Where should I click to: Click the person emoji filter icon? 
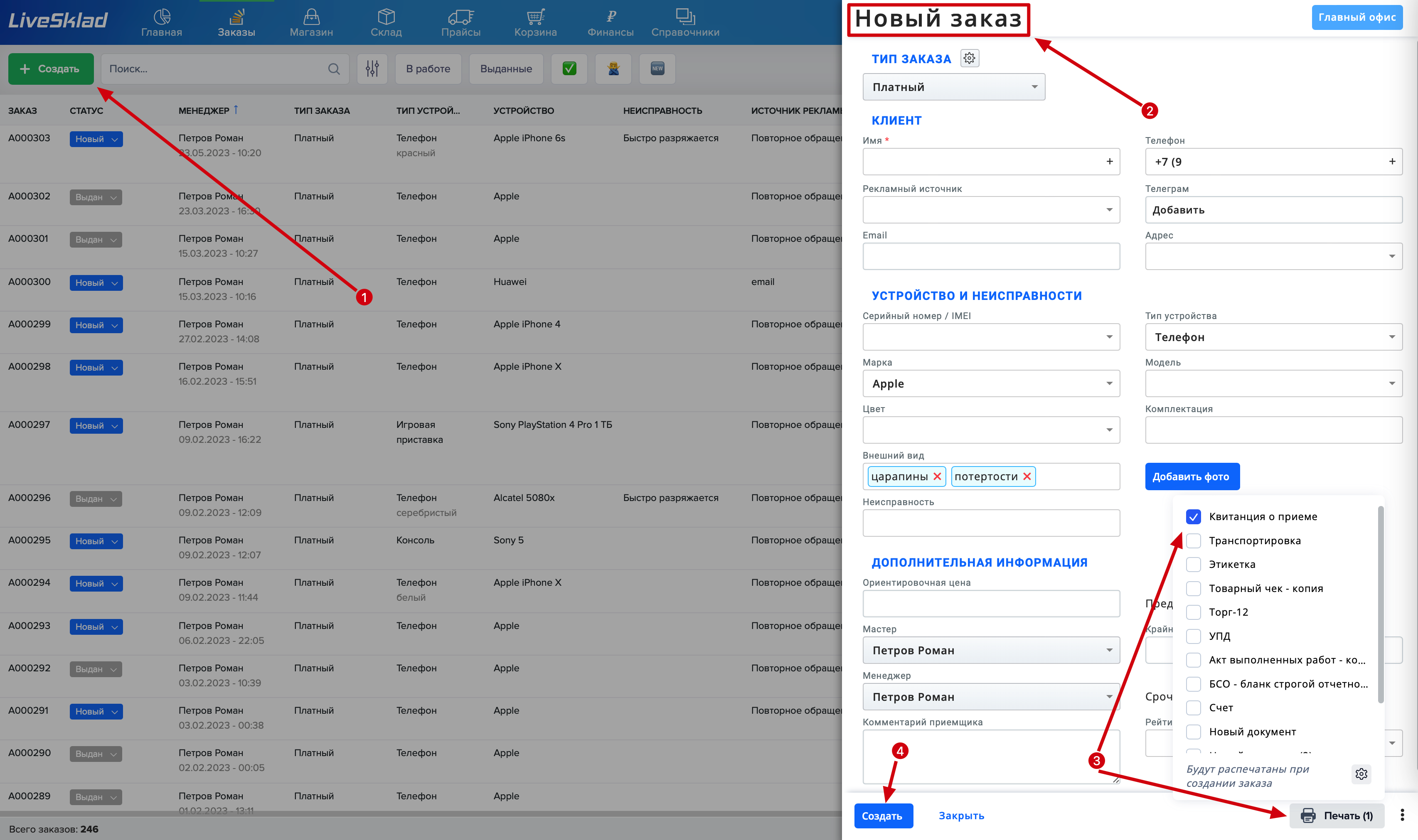click(x=613, y=69)
